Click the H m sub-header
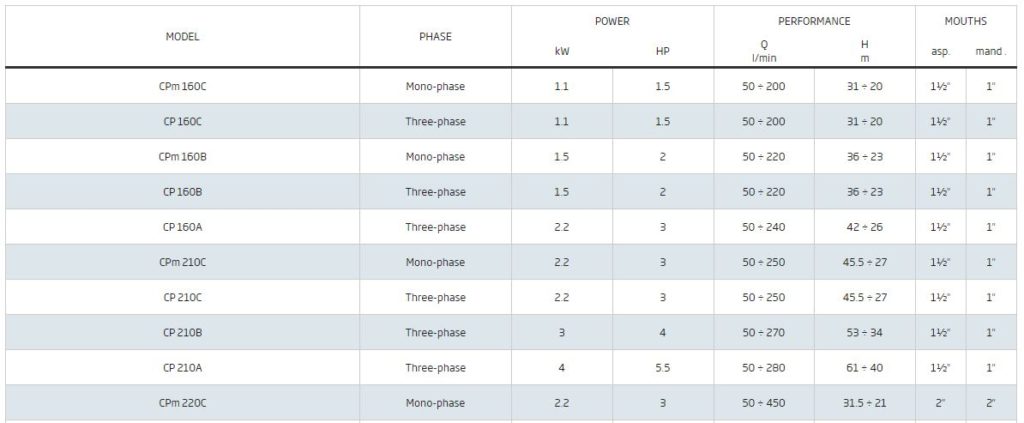 [864, 52]
